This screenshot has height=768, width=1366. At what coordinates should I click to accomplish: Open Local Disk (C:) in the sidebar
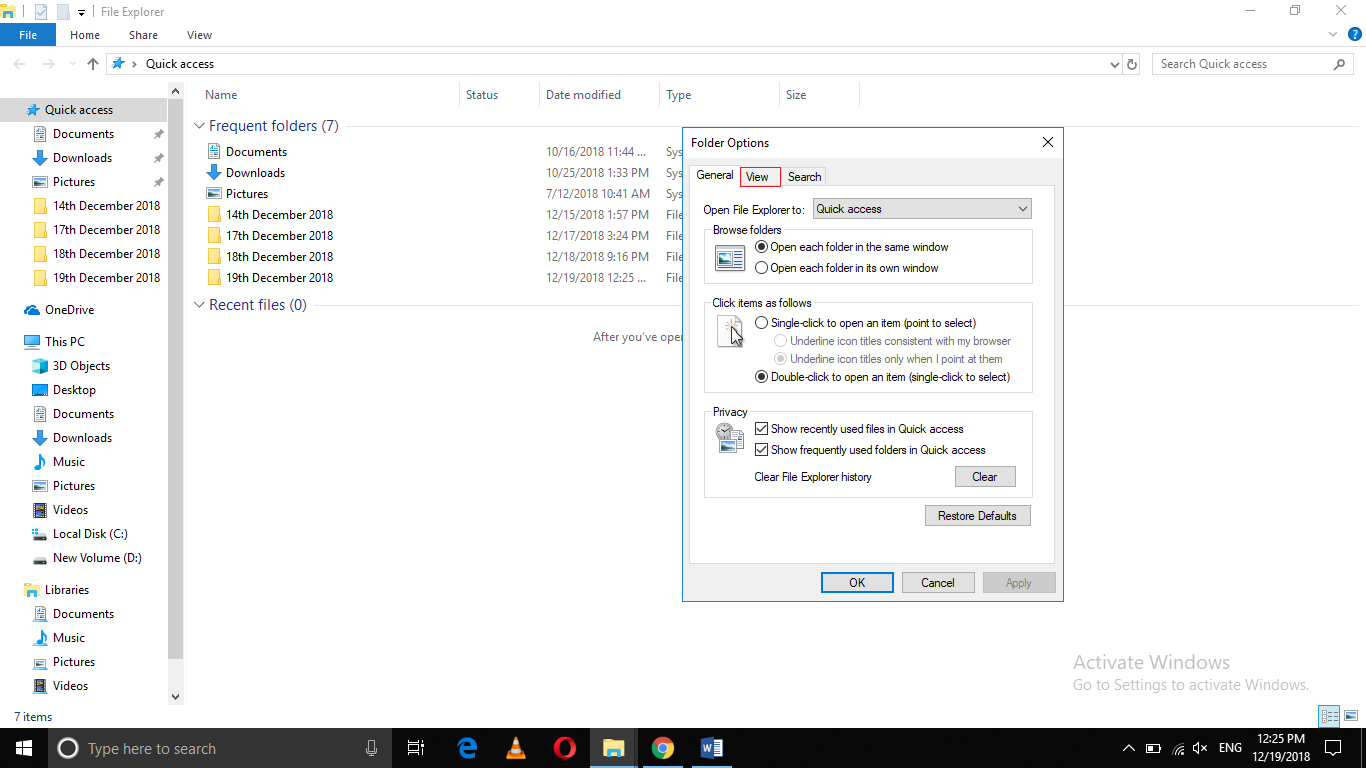88,533
